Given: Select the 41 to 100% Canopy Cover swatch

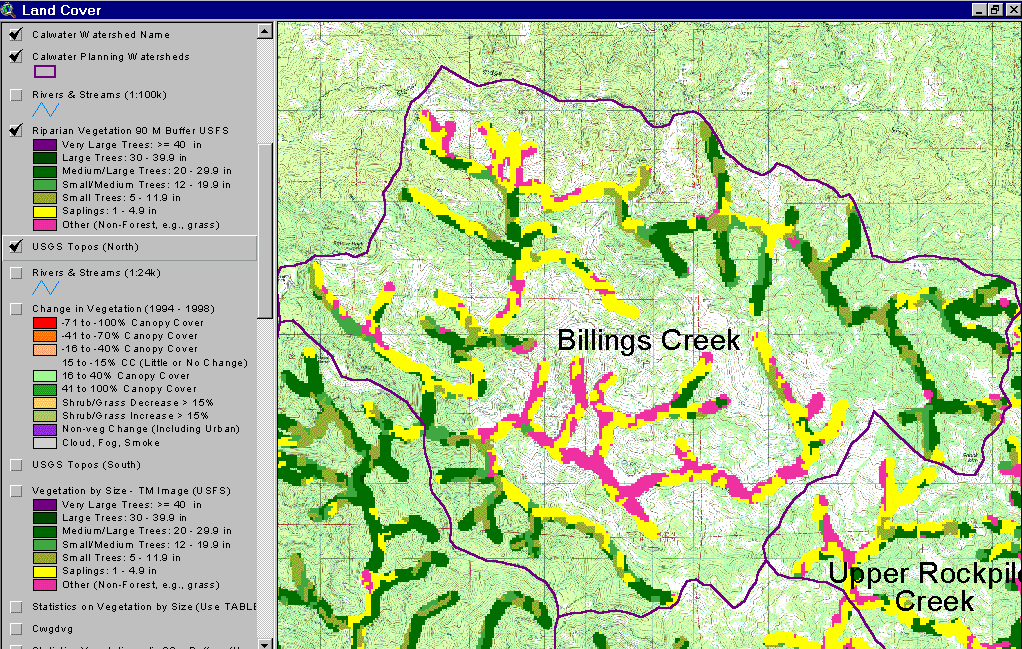Looking at the screenshot, I should pos(44,389).
